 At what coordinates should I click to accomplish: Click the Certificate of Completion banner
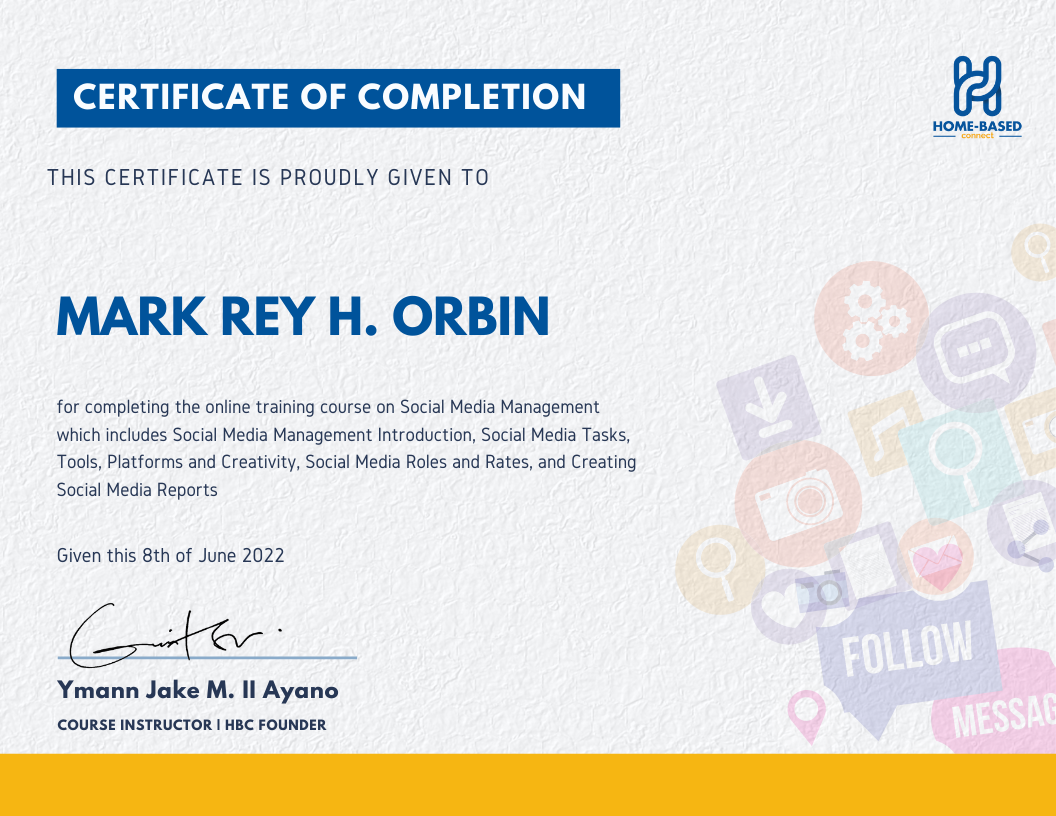(x=338, y=98)
